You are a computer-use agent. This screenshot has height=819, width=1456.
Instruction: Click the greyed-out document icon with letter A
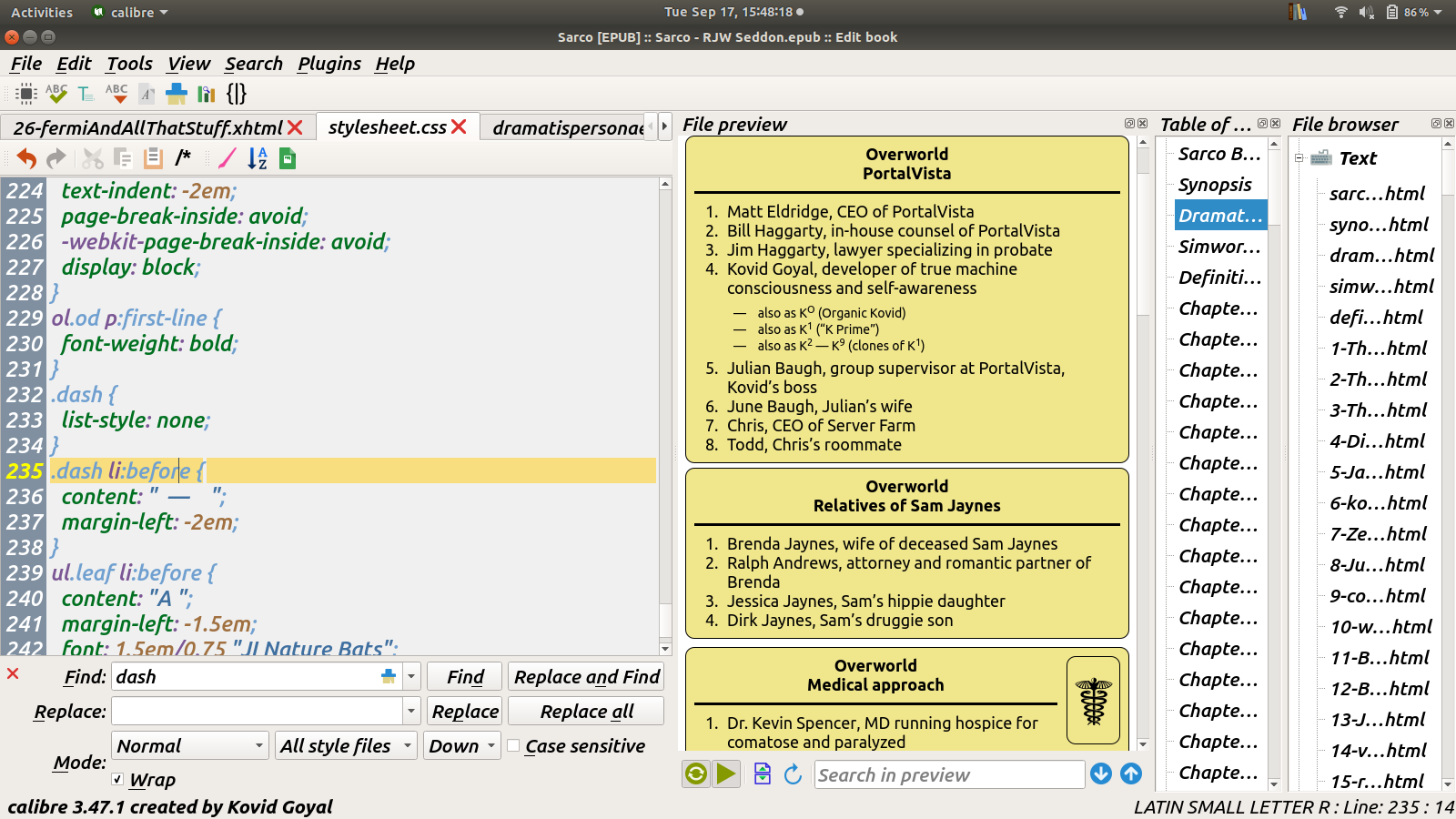(x=147, y=94)
